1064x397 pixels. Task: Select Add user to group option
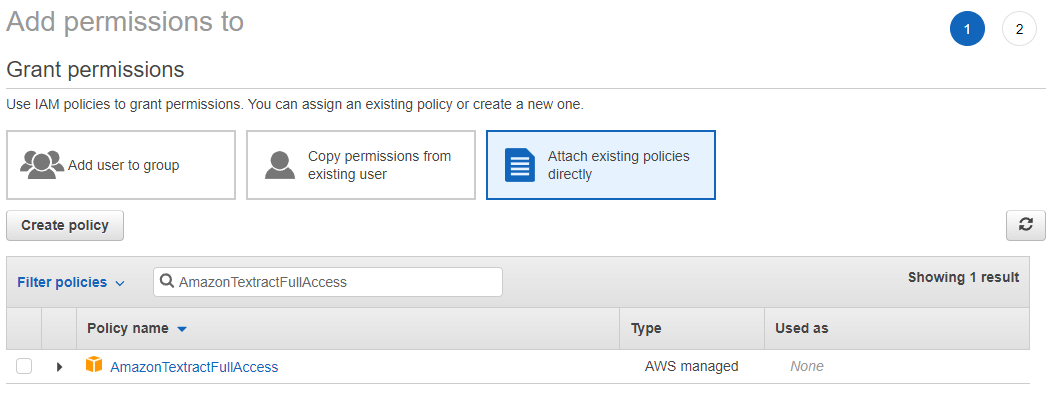point(121,165)
